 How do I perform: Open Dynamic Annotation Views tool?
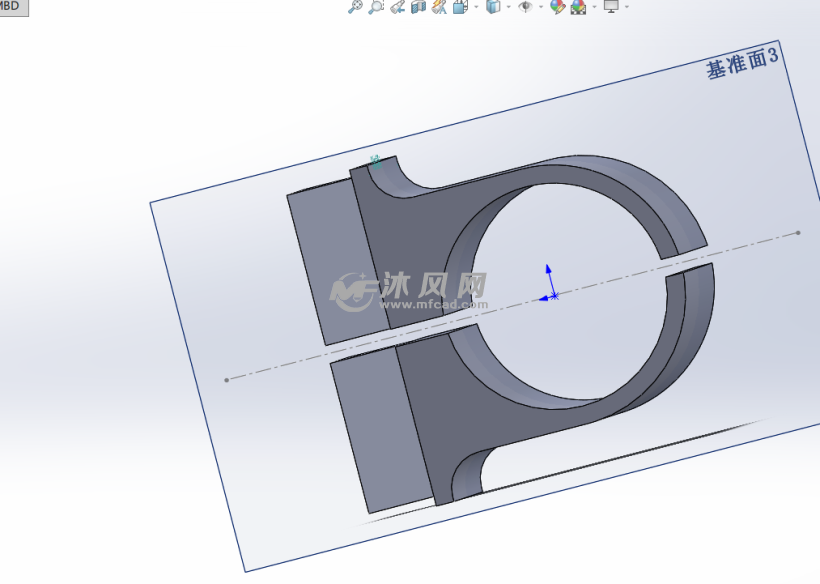[x=439, y=7]
